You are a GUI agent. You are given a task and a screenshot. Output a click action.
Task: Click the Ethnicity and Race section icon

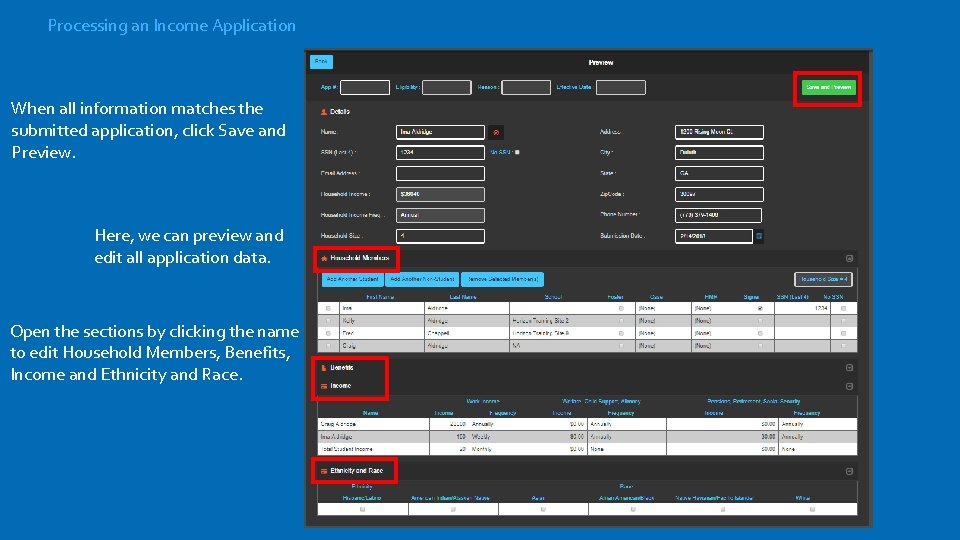(324, 471)
